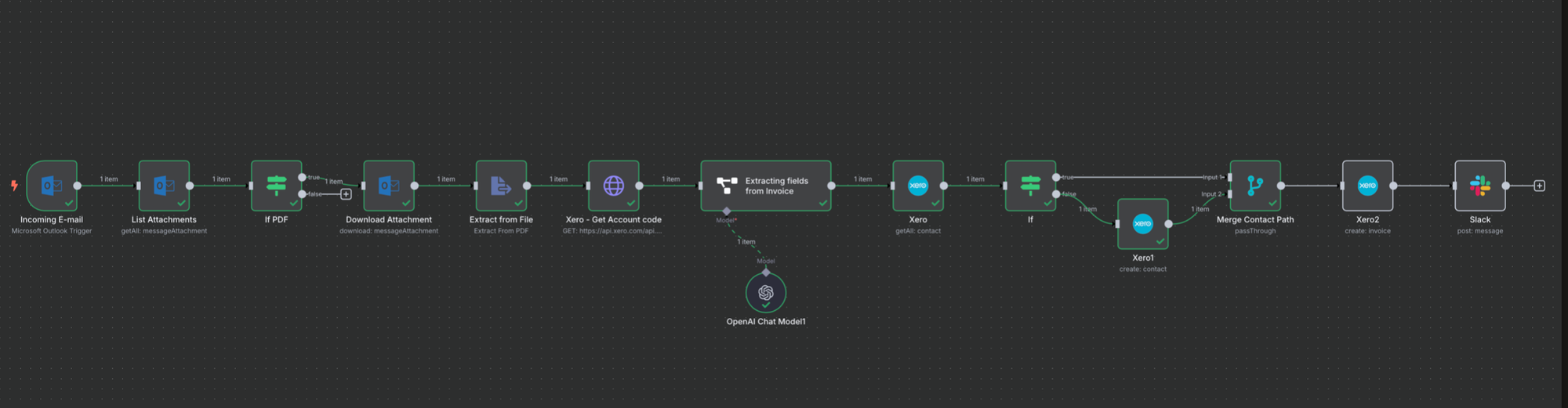Image resolution: width=1568 pixels, height=408 pixels.
Task: Open the If node after Xero
Action: pyautogui.click(x=1030, y=186)
